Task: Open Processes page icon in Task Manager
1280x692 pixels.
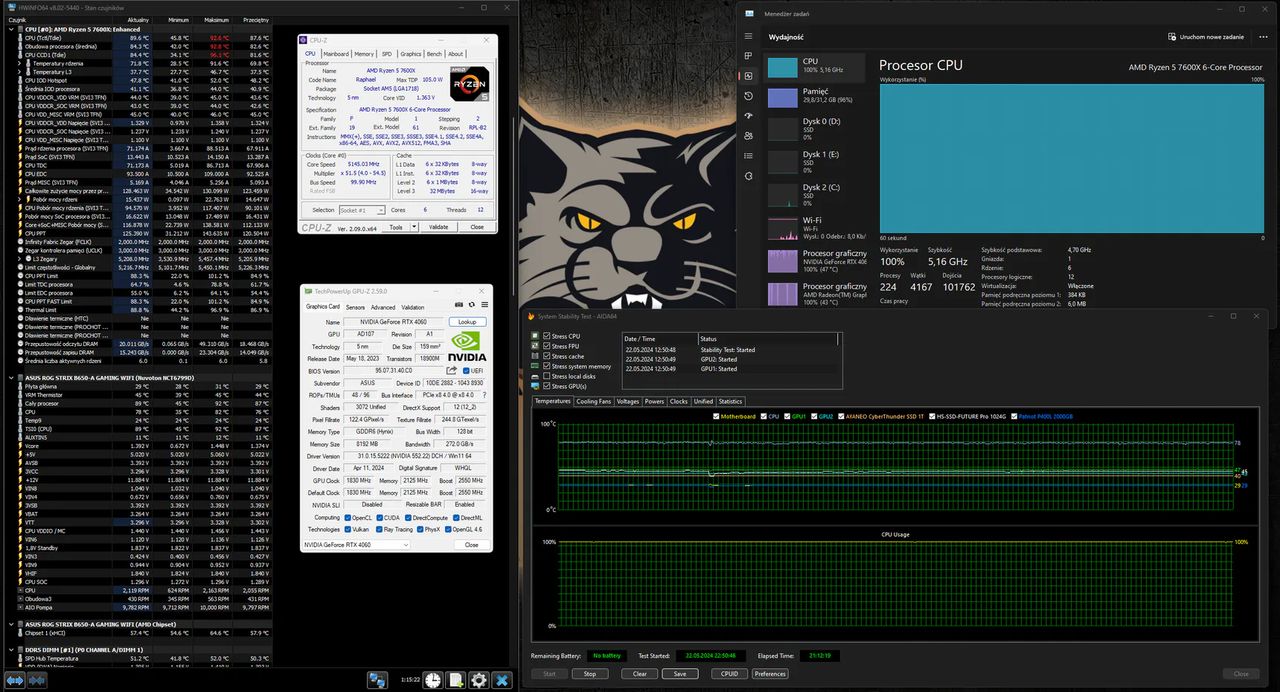Action: 748,54
